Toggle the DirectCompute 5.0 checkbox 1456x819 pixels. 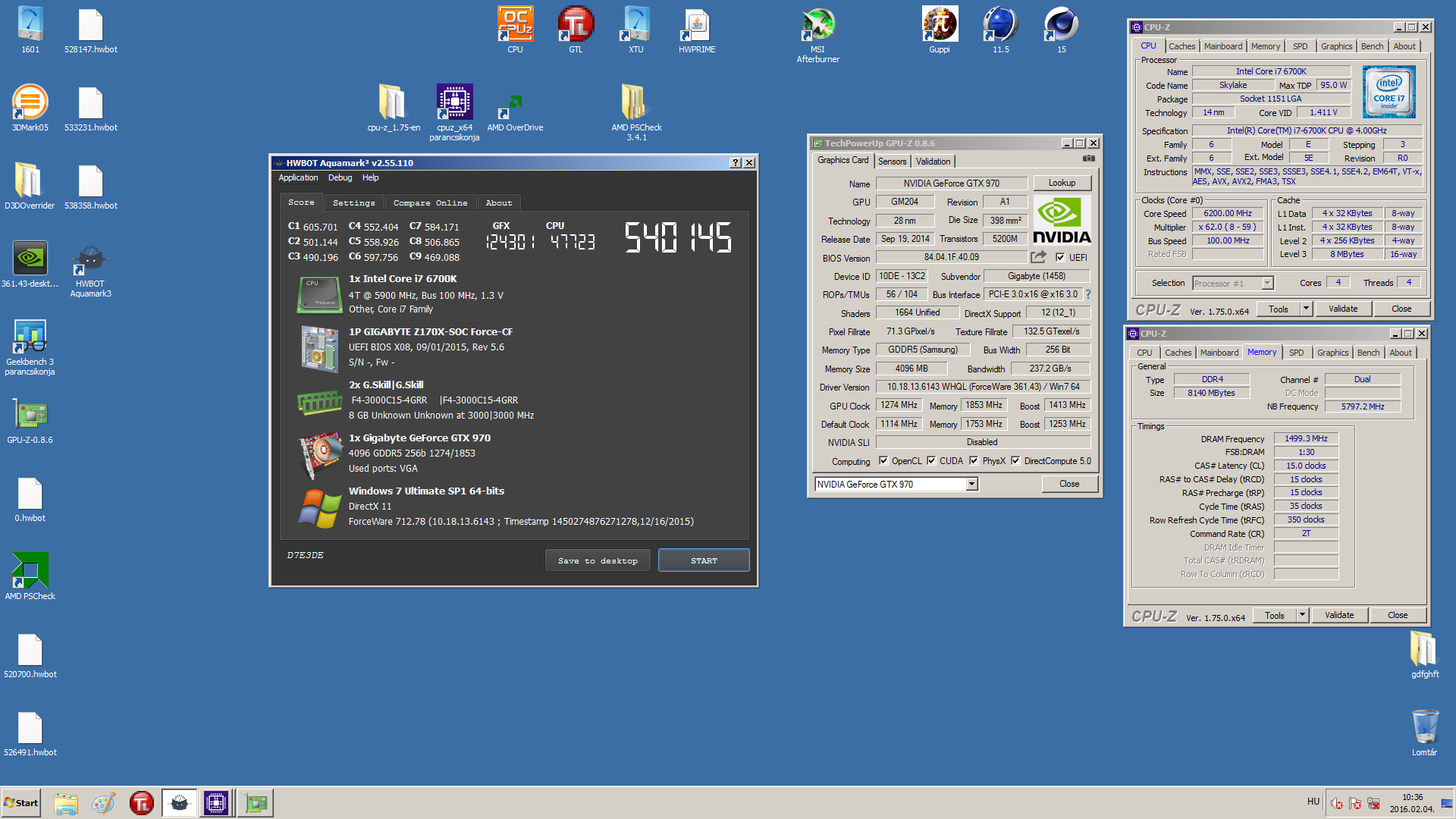coord(1015,460)
